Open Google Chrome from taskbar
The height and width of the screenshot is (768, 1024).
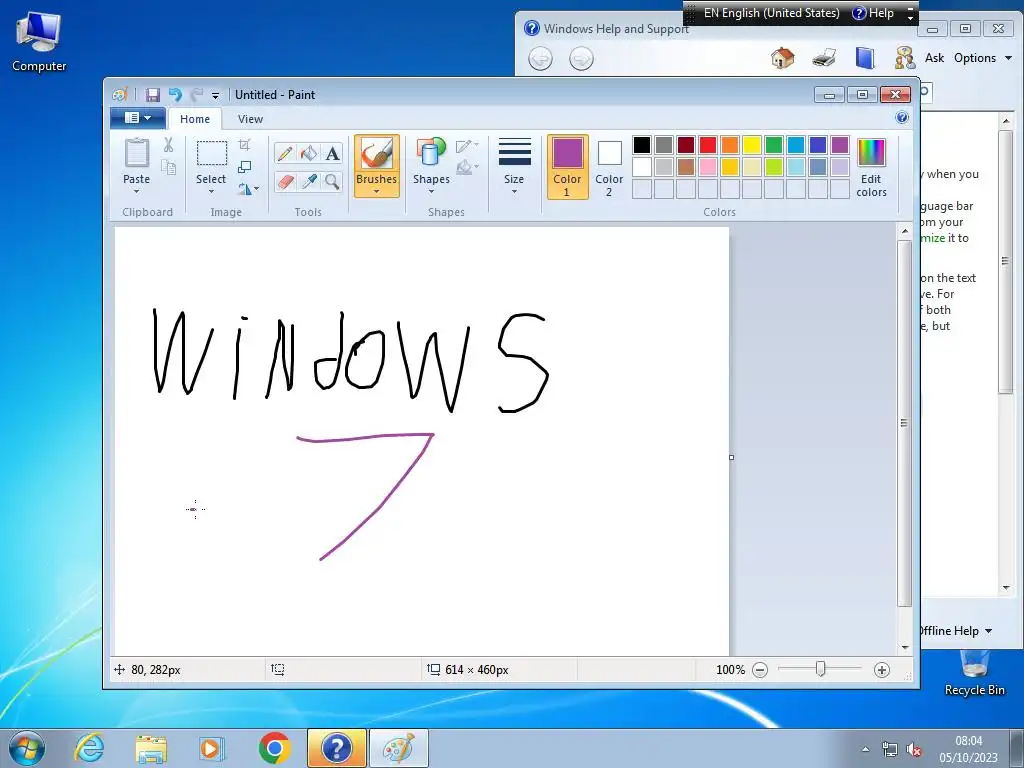(274, 748)
